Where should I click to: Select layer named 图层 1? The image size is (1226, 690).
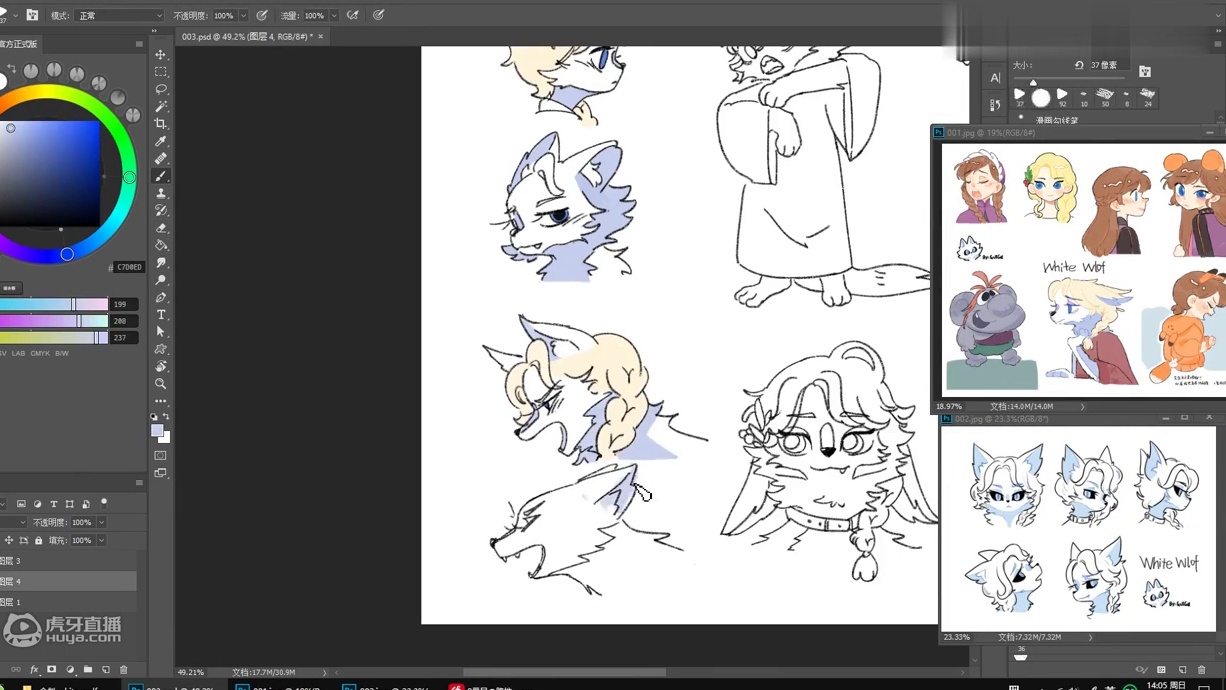click(68, 602)
